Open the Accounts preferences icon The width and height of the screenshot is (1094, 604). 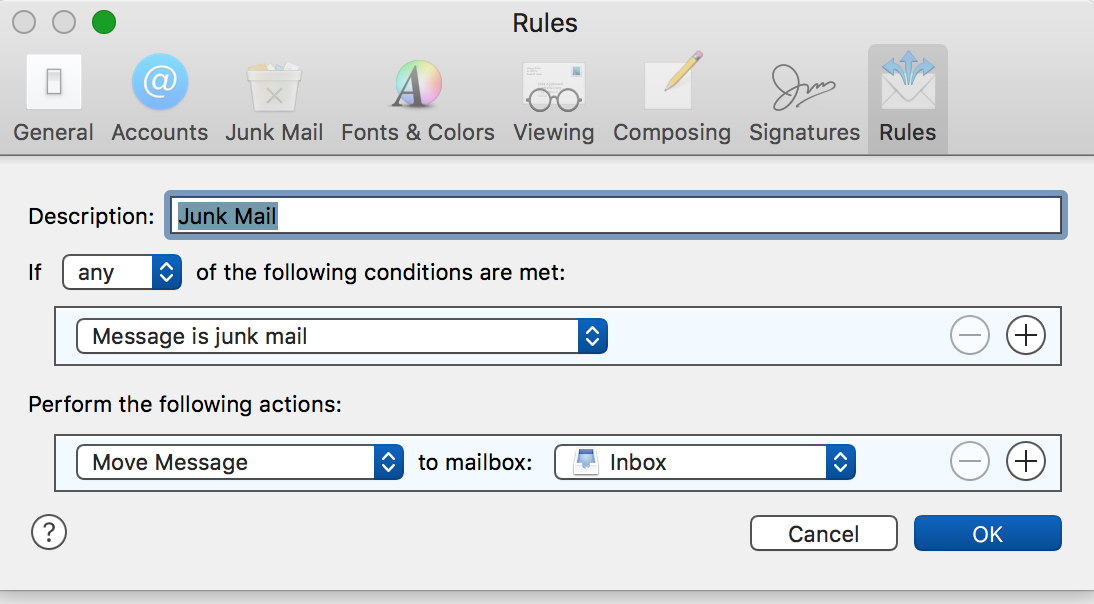[x=160, y=82]
